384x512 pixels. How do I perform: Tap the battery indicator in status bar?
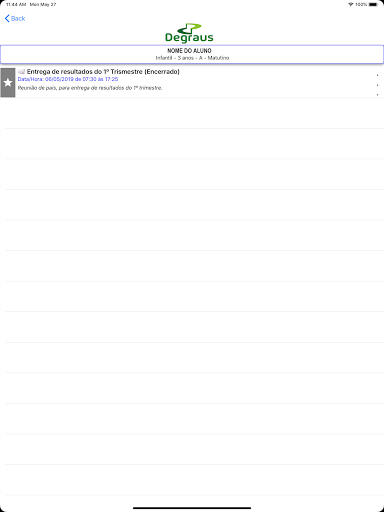tap(374, 5)
